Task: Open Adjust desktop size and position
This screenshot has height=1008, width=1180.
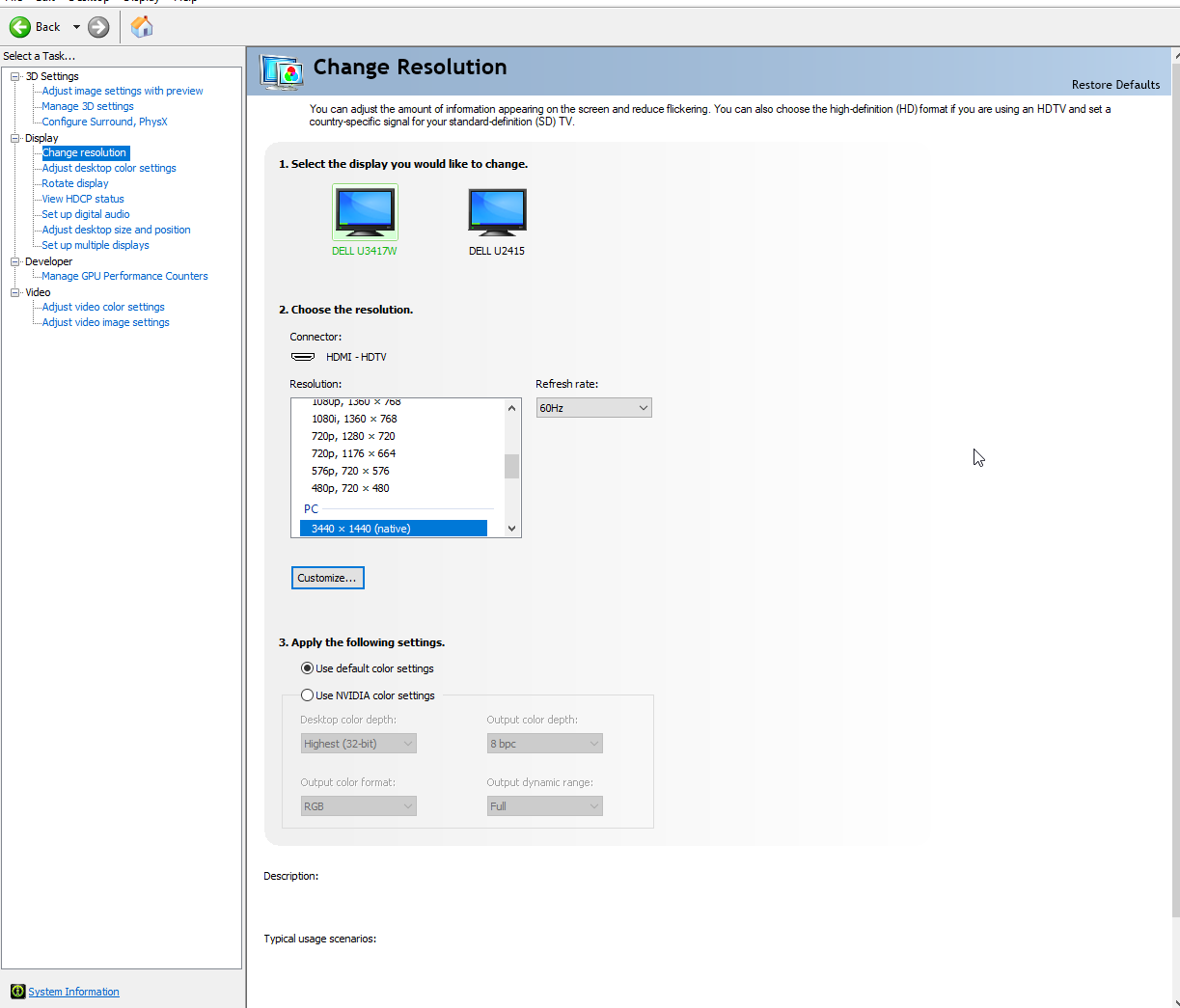Action: (x=117, y=230)
